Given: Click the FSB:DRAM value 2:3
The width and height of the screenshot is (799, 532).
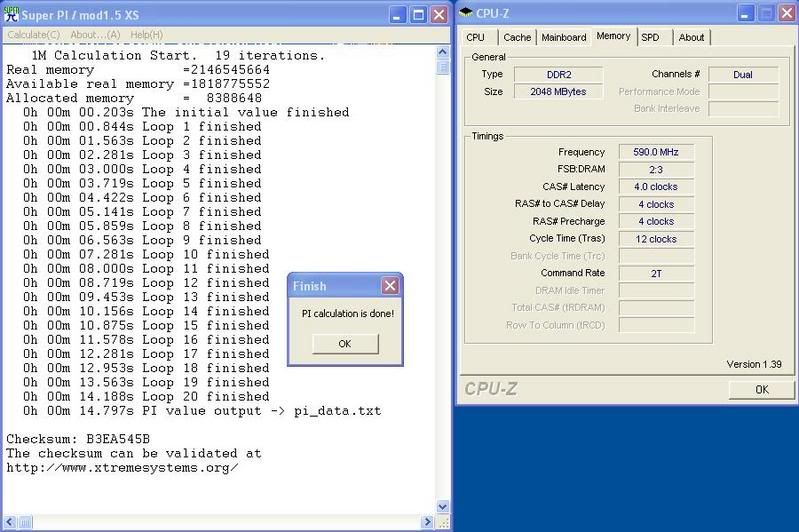Looking at the screenshot, I should click(656, 170).
